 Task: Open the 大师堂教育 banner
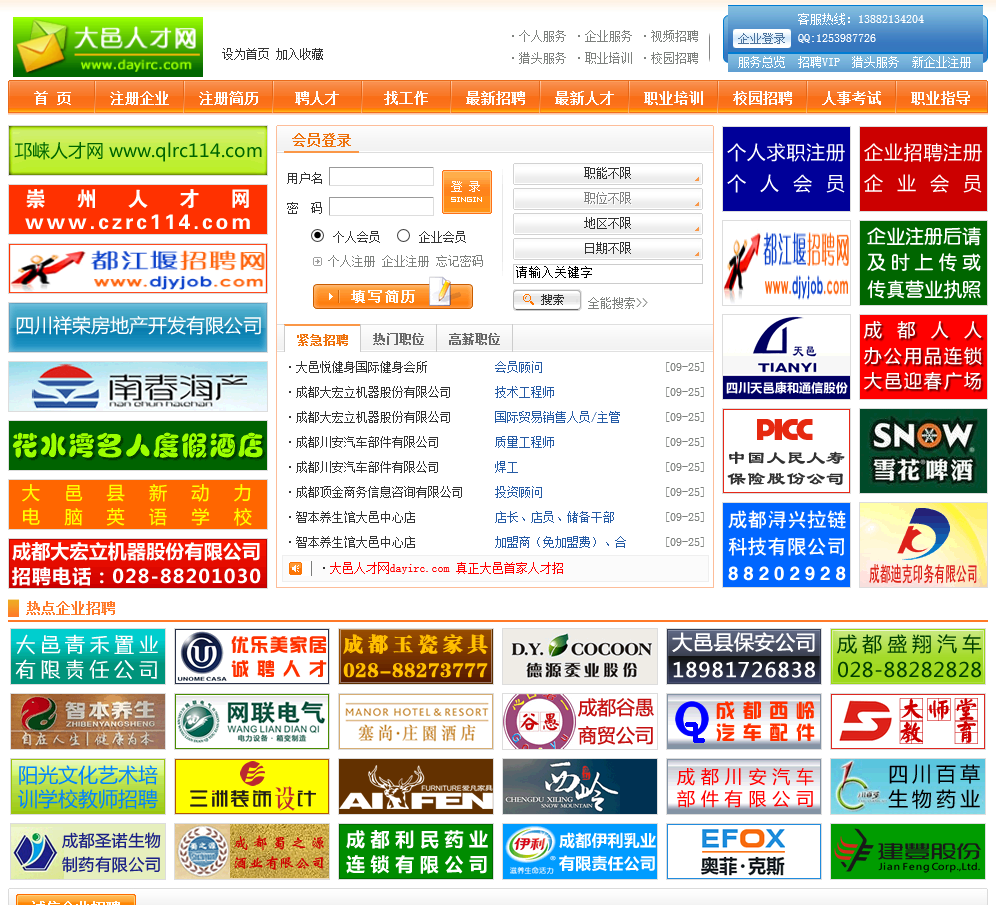click(x=908, y=721)
